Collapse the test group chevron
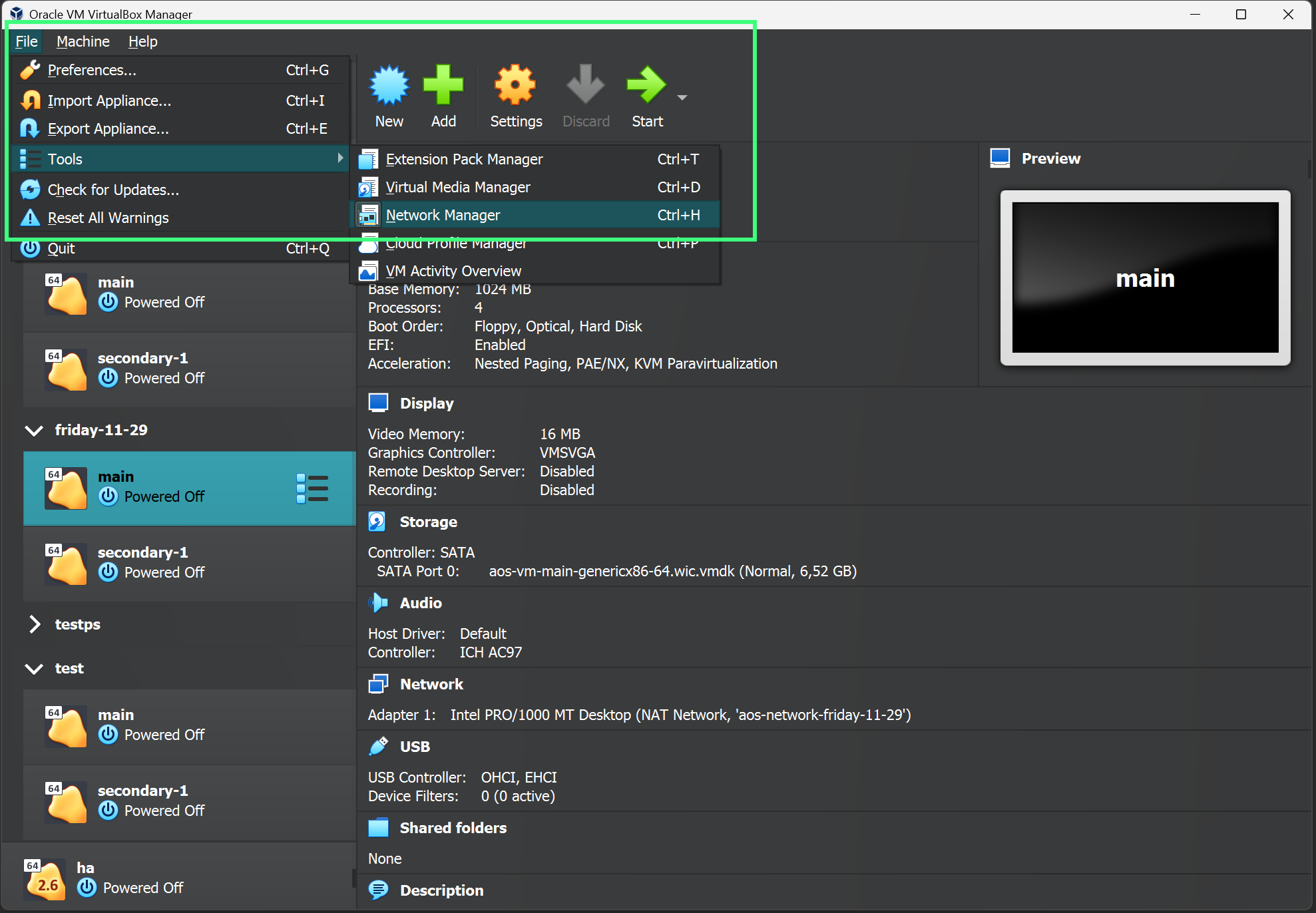Viewport: 1316px width, 913px height. point(34,669)
